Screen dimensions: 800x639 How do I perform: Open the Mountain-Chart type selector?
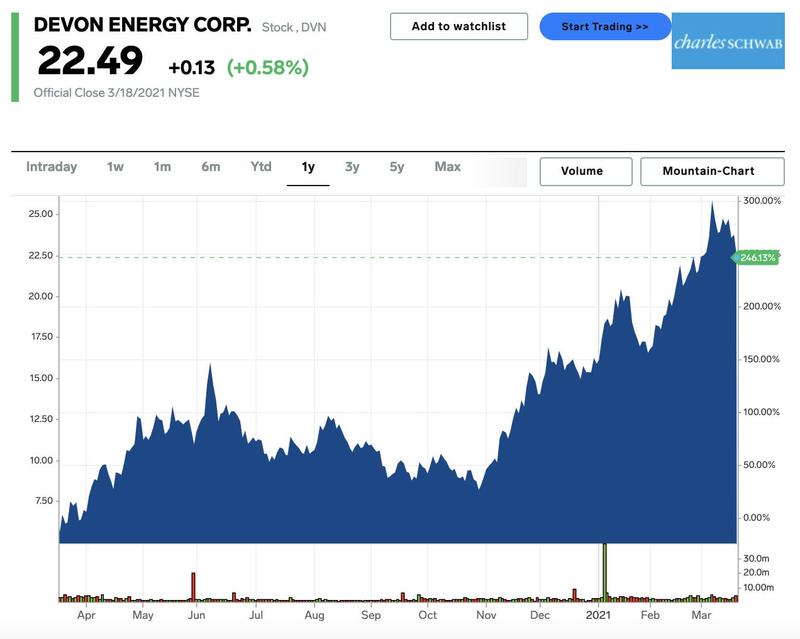tap(712, 171)
